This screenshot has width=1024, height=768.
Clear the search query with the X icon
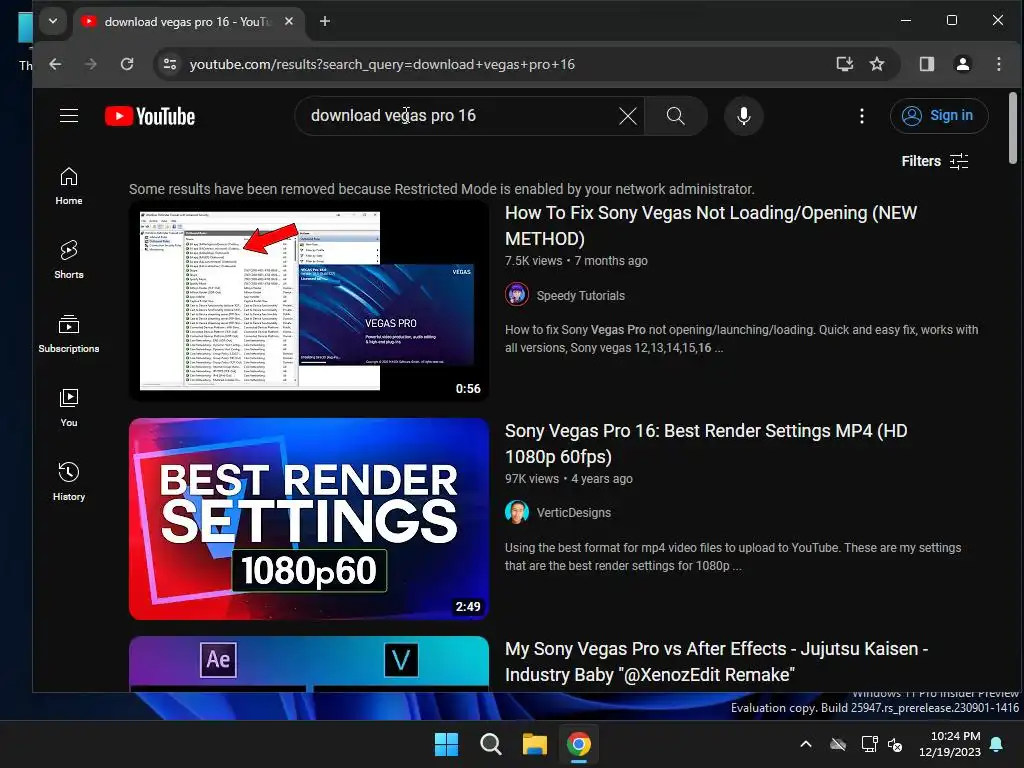tap(628, 116)
